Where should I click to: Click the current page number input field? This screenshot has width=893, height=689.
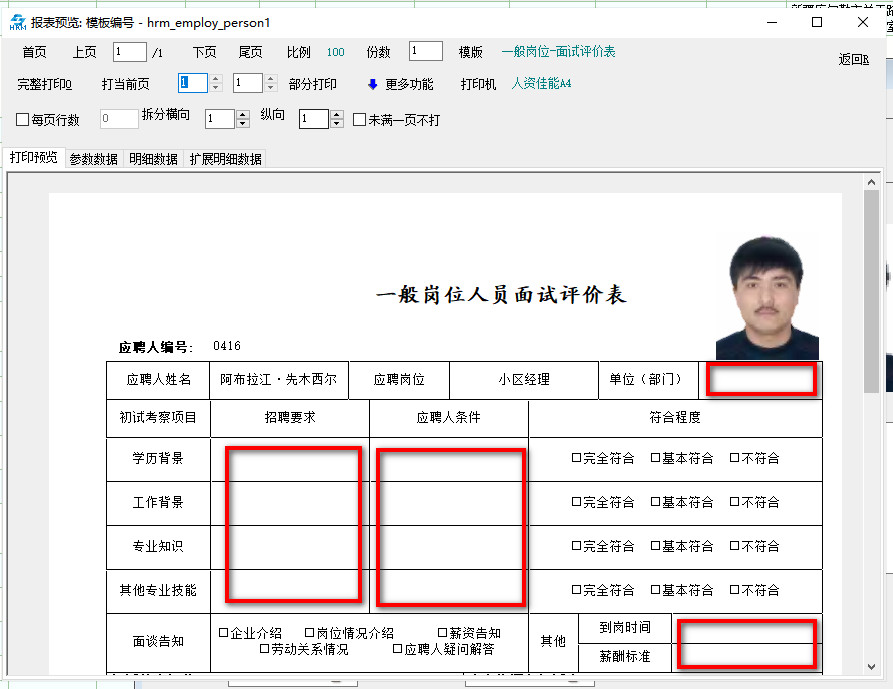point(129,52)
